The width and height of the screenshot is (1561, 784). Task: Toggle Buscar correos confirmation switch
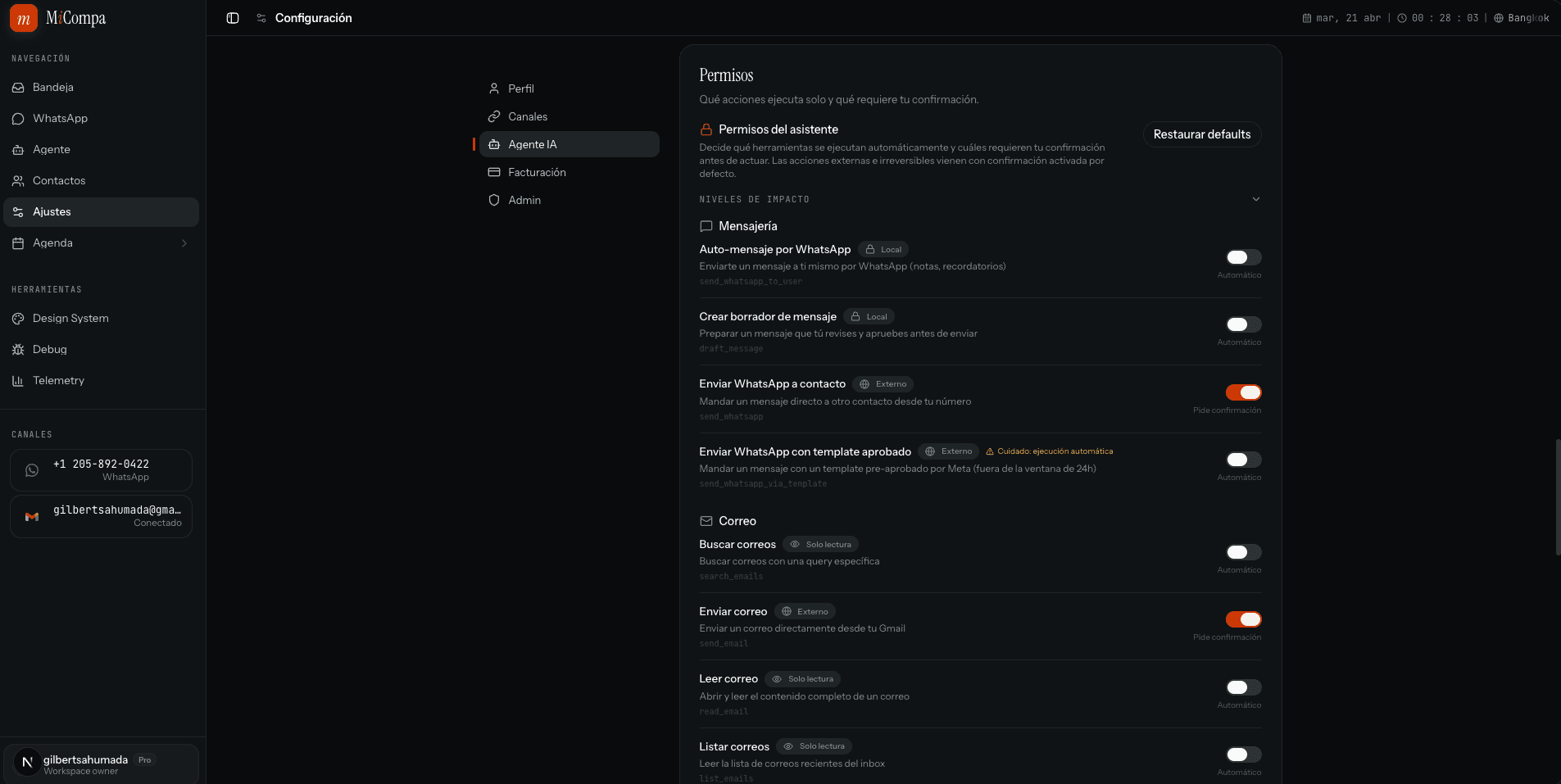pyautogui.click(x=1243, y=552)
